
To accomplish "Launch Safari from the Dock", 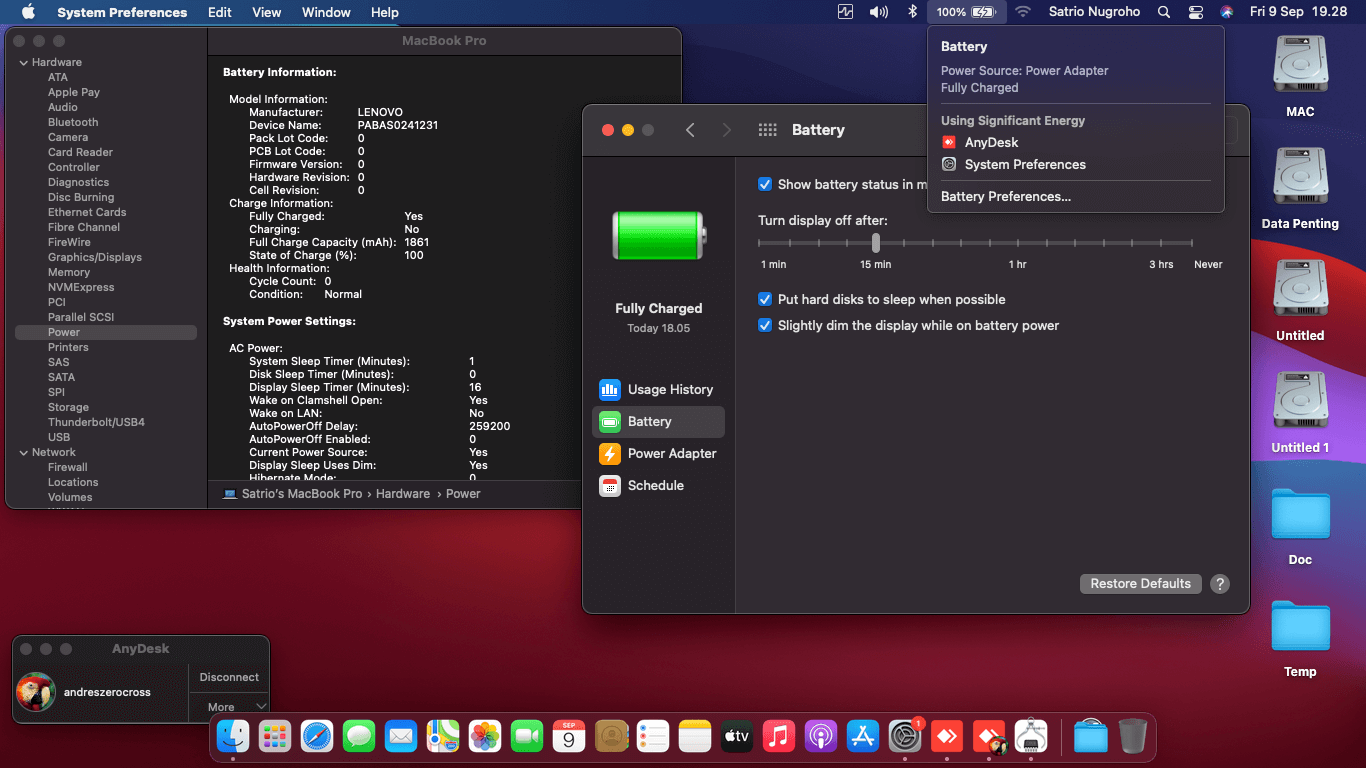I will (317, 737).
